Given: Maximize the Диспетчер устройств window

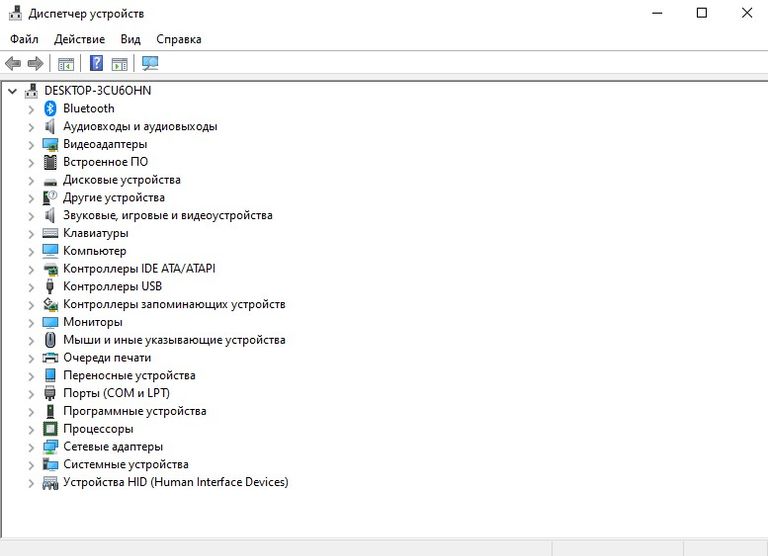Looking at the screenshot, I should point(702,13).
